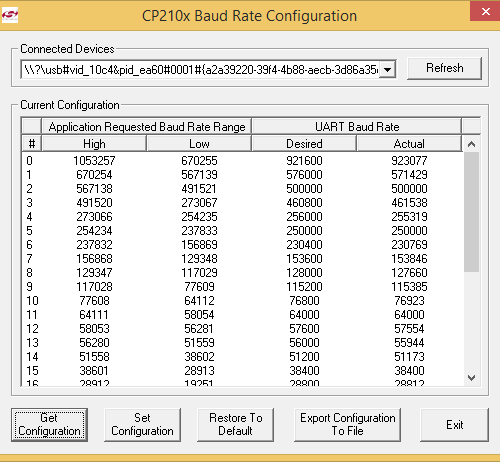500x462 pixels.
Task: Select Low value 58054
Action: pos(199,315)
